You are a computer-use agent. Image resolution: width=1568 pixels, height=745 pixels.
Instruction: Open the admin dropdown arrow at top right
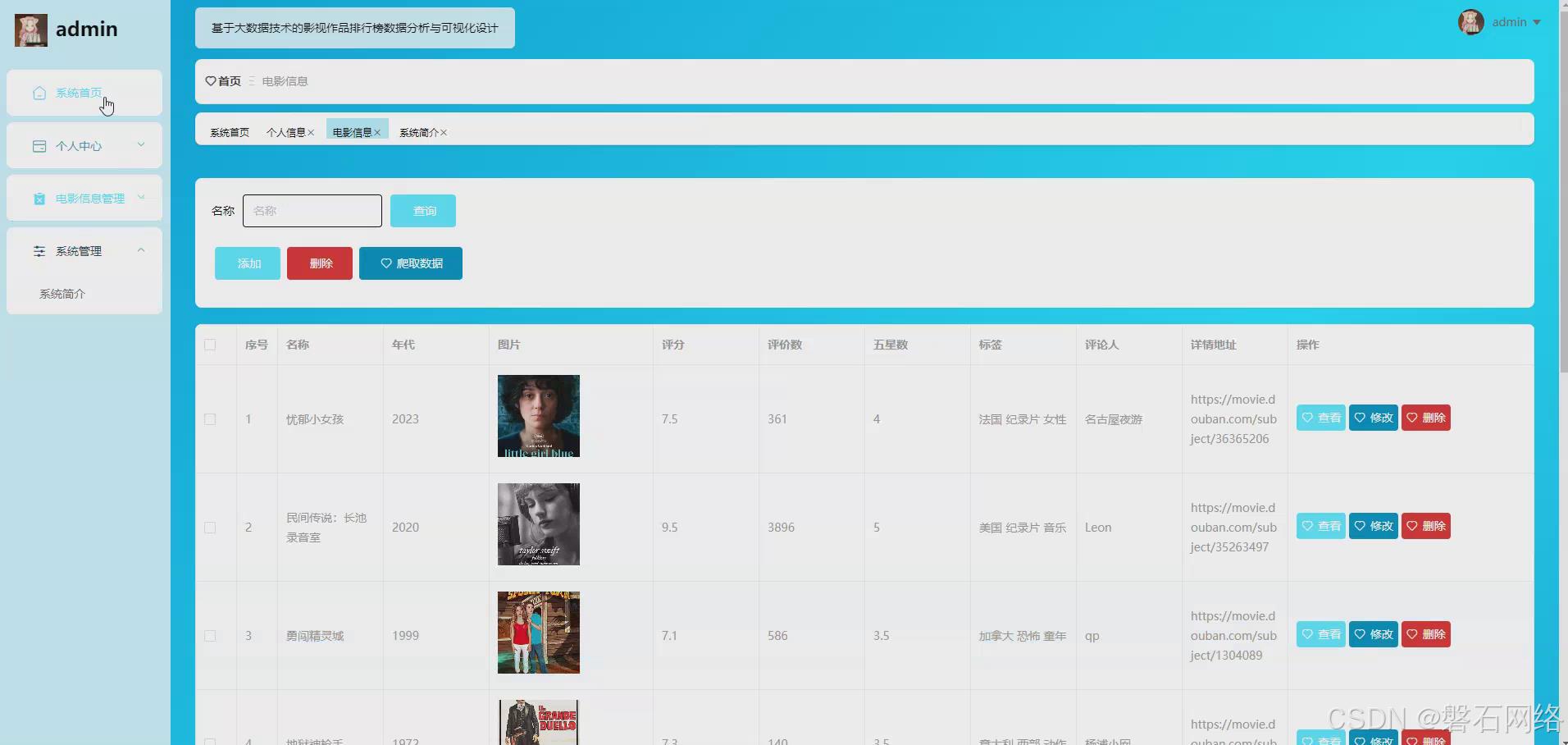point(1537,22)
